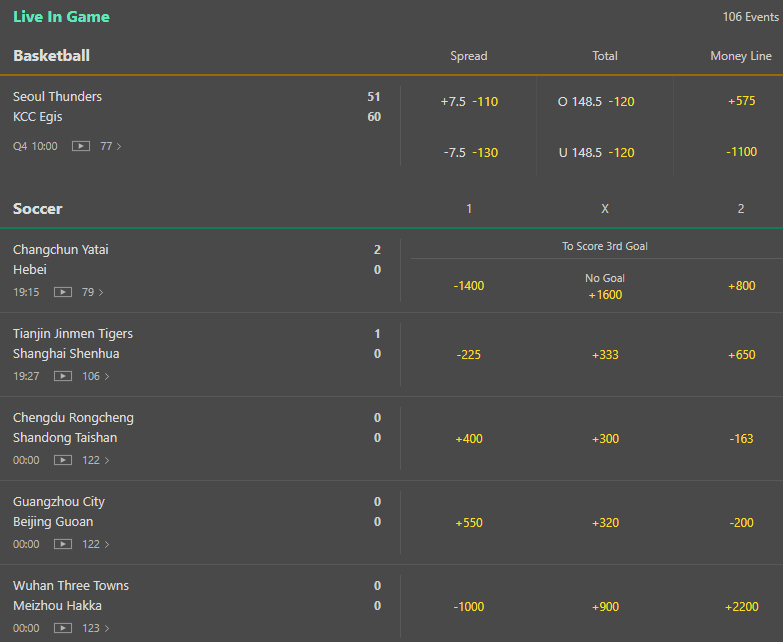783x642 pixels.
Task: Click the Shanghai Shenhua team name
Action: click(66, 354)
